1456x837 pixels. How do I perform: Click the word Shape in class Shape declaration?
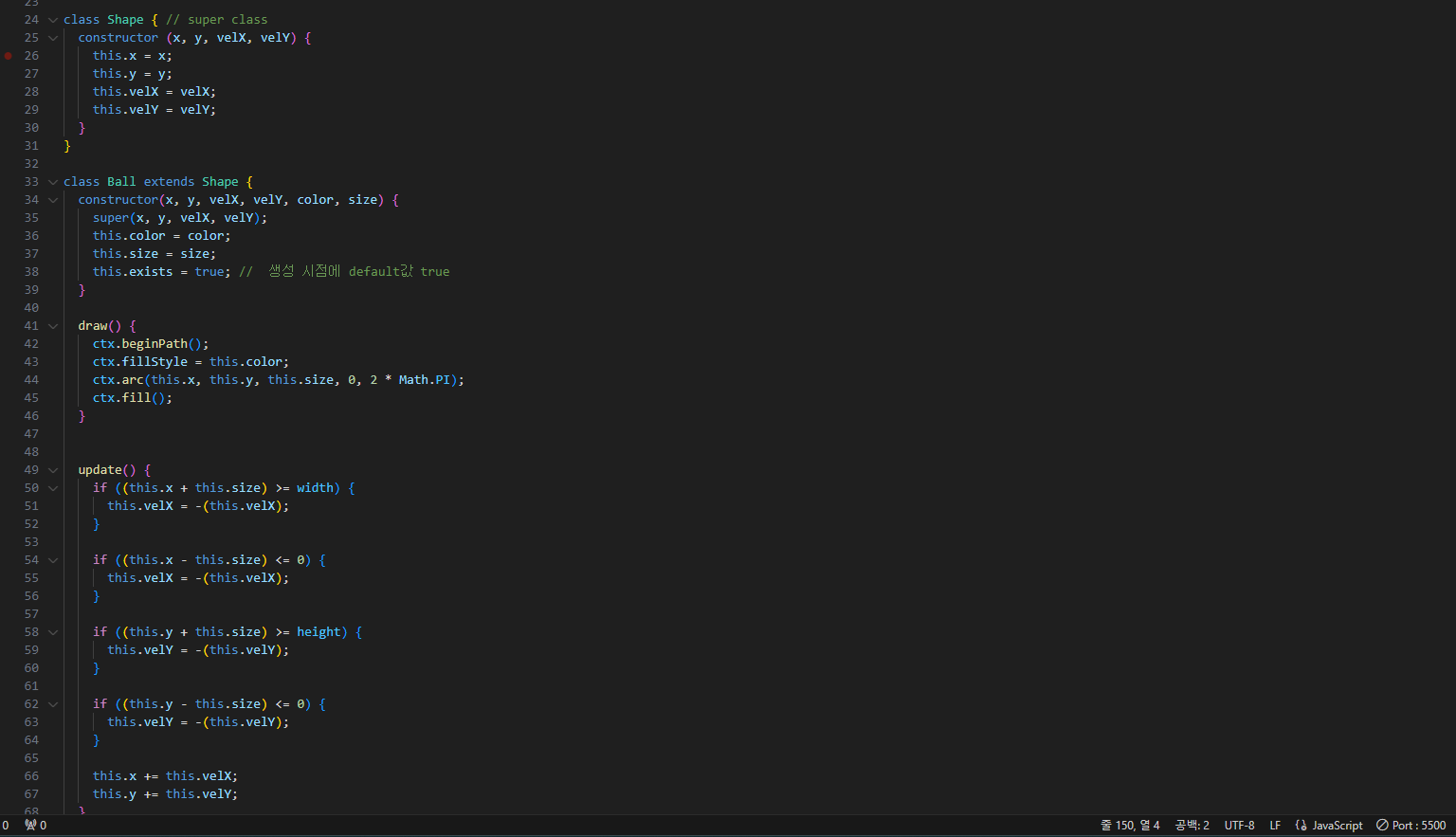click(x=125, y=20)
